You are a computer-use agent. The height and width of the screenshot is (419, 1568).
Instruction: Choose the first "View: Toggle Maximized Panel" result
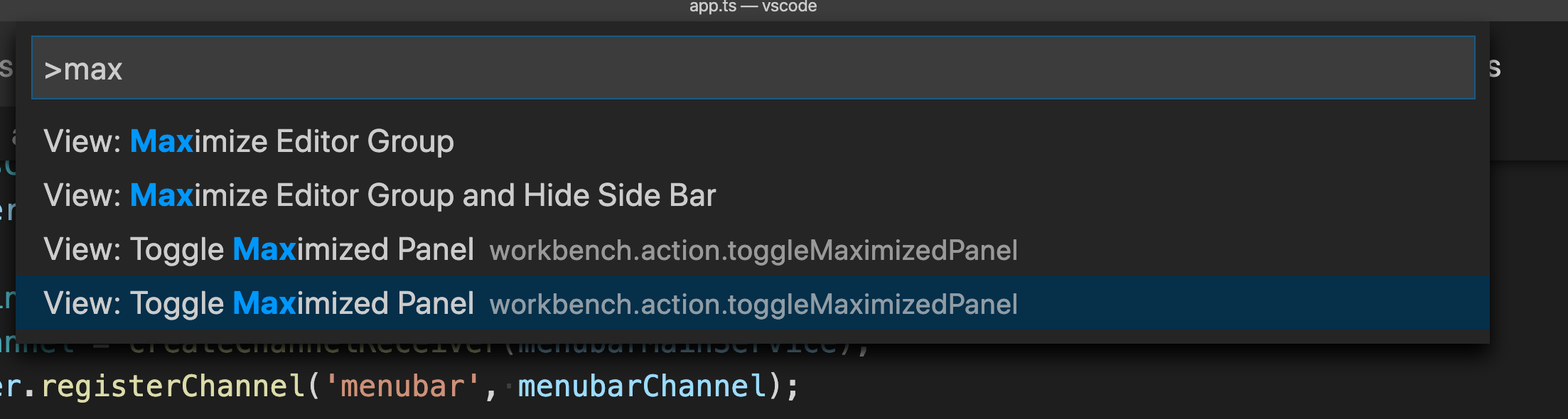(x=259, y=250)
